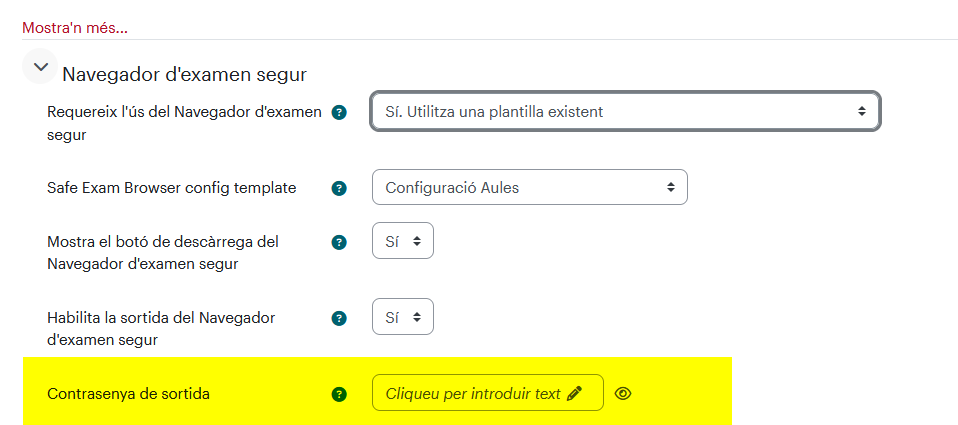Open the Sí dropdown for download button option
The height and width of the screenshot is (425, 958).
(x=403, y=241)
